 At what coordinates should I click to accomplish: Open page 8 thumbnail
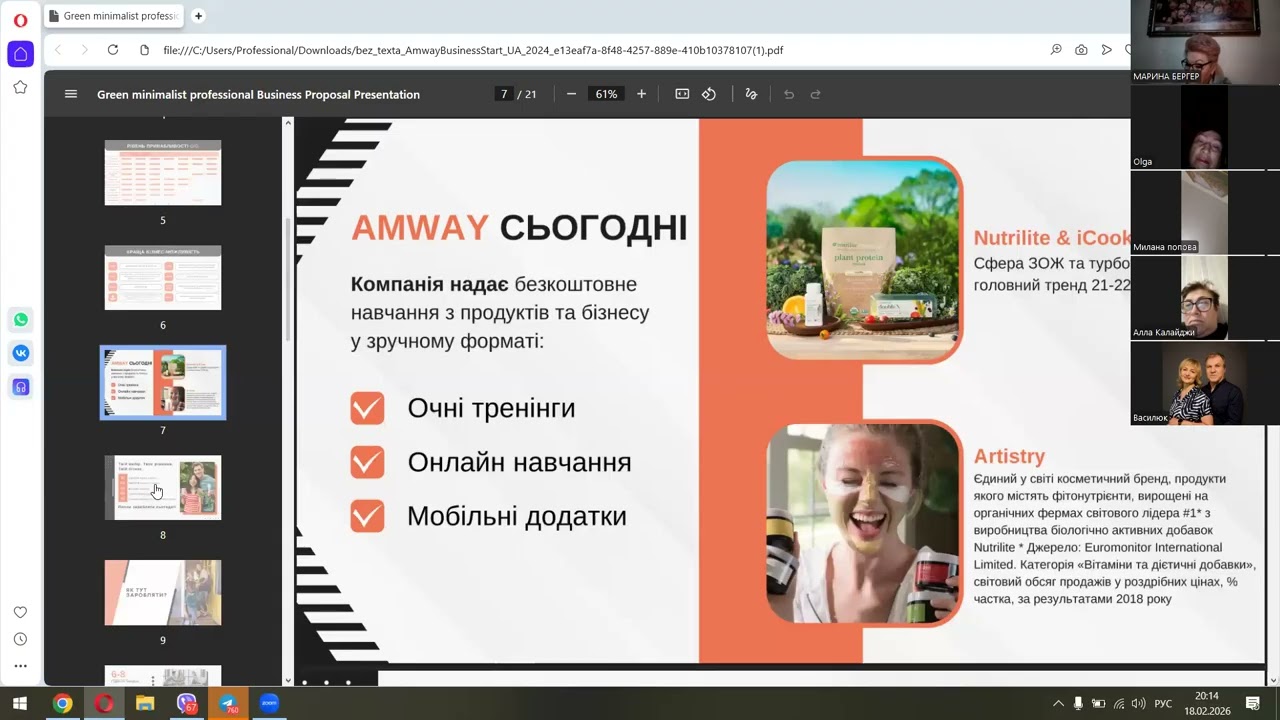(x=163, y=488)
